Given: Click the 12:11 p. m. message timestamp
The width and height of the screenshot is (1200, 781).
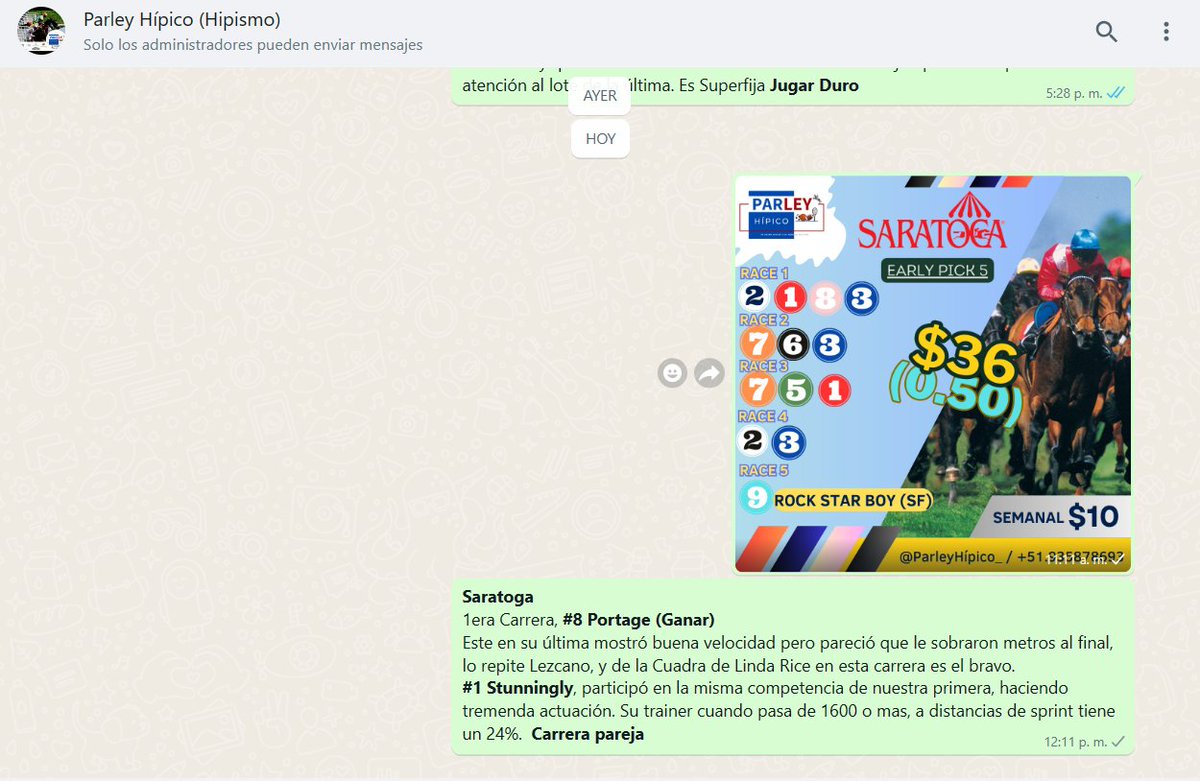Looking at the screenshot, I should click(x=1076, y=741).
